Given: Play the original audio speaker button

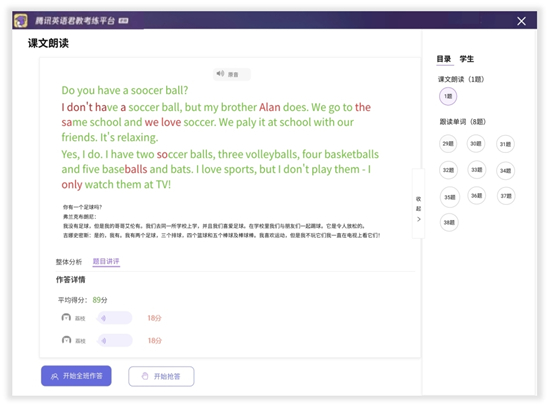Looking at the screenshot, I should (232, 74).
